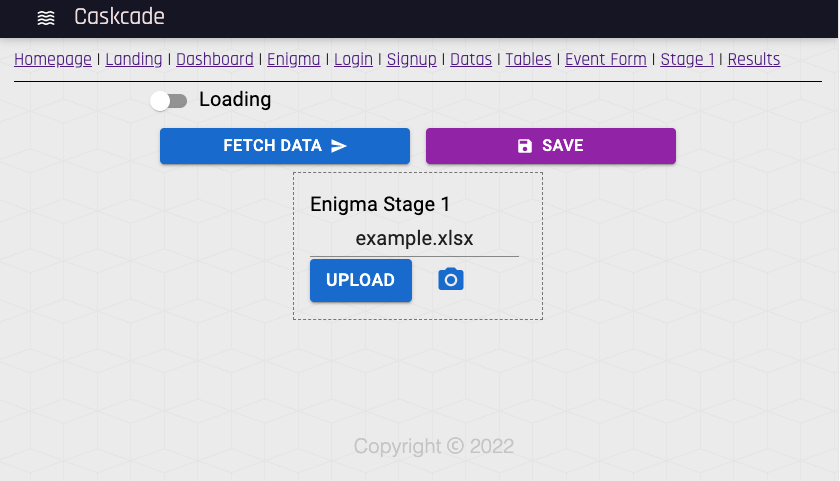Go to the Landing page link
840x481 pixels.
coord(133,59)
